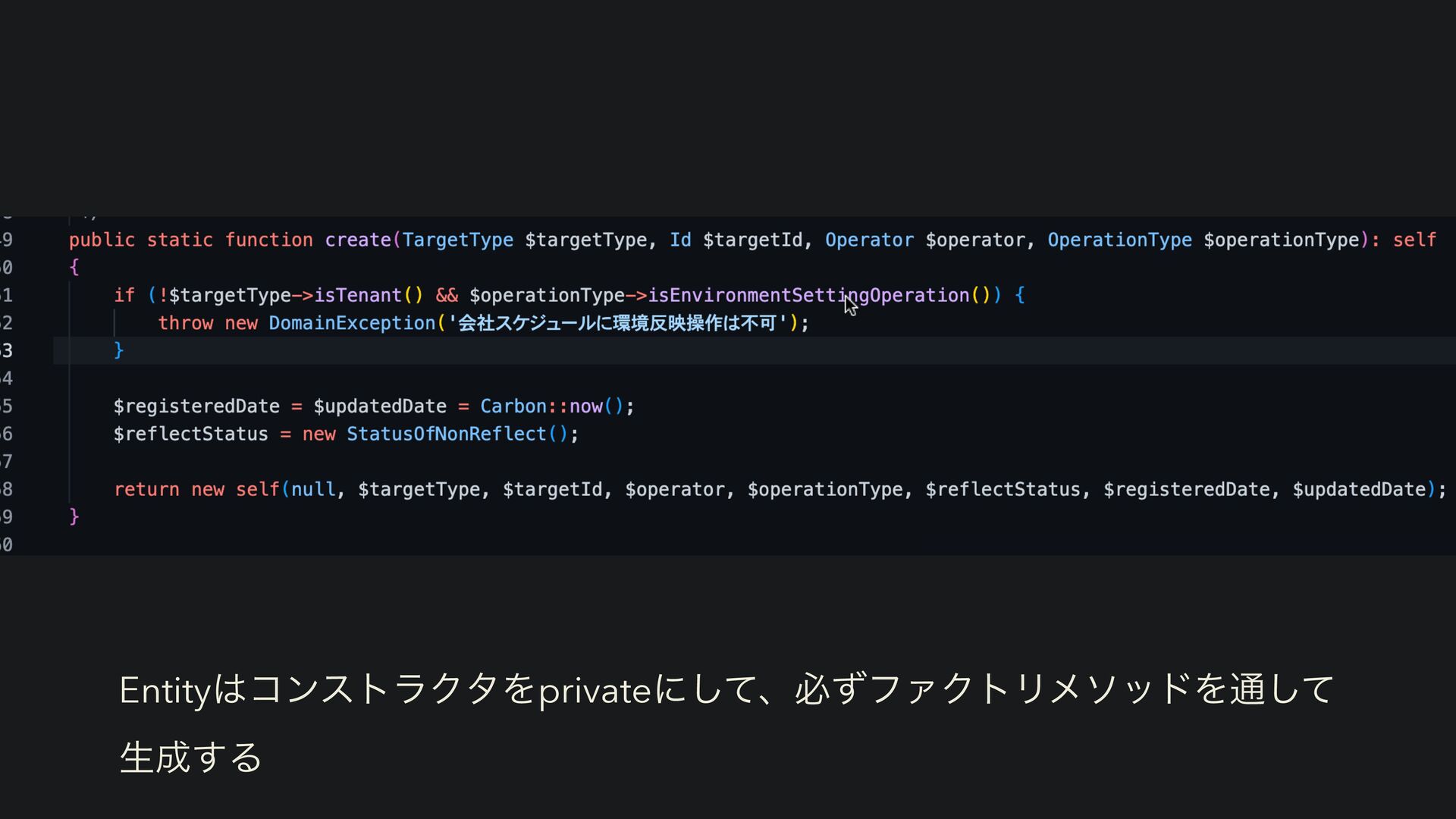The width and height of the screenshot is (1456, 819).
Task: Click the $reflectStatus variable assignment
Action: (x=190, y=434)
